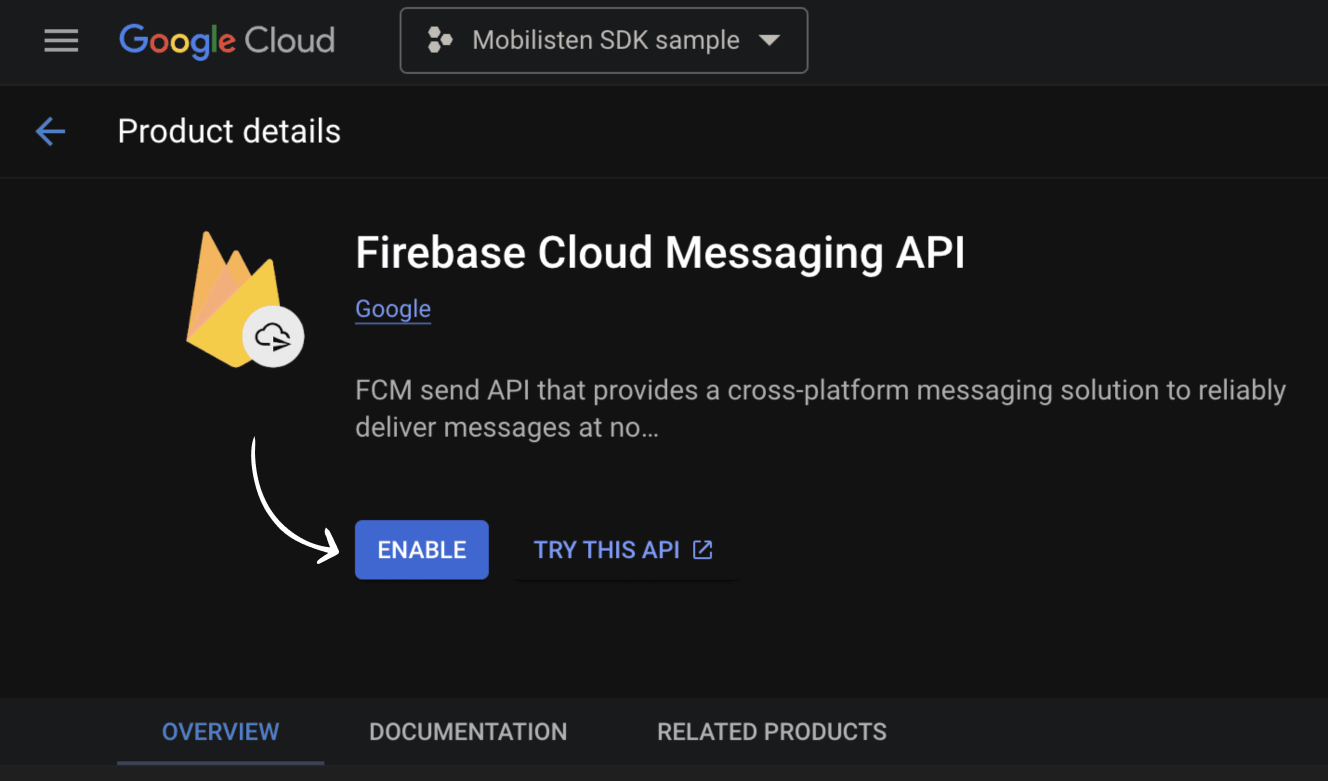
Task: Click the Firebase Cloud Messaging API title
Action: (x=660, y=254)
